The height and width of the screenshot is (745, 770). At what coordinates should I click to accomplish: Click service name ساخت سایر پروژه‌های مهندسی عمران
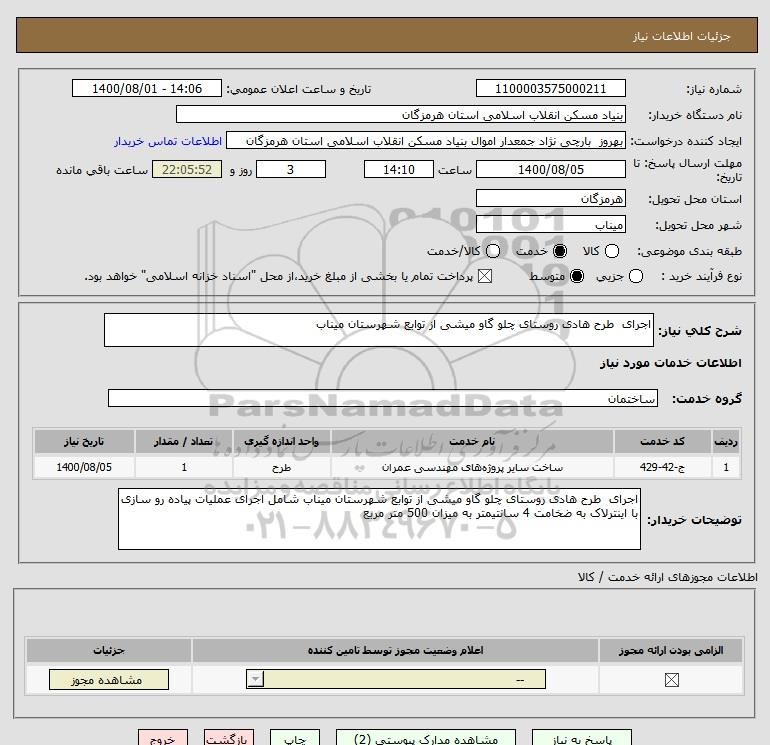[x=472, y=467]
